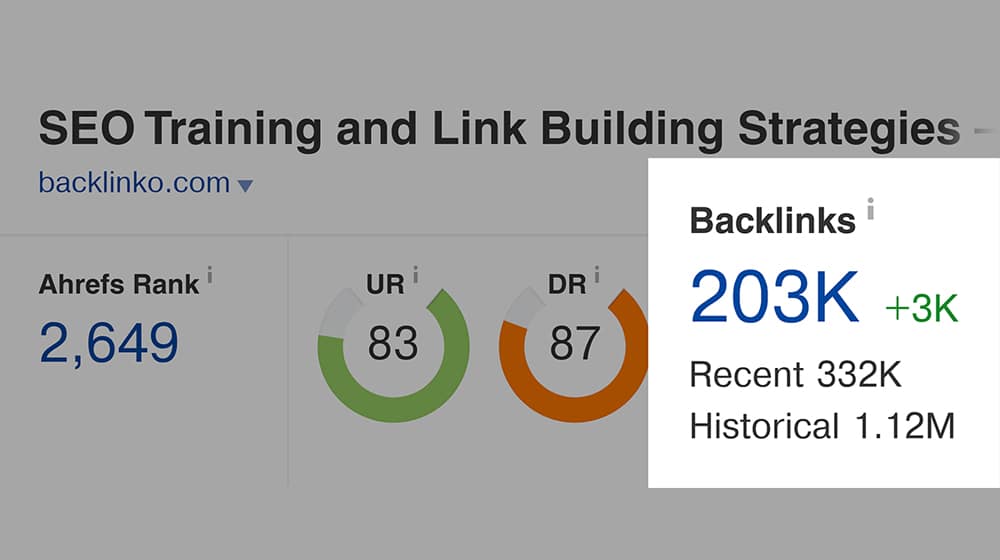Click the Ahrefs Rank value 2,649
The image size is (1000, 560).
point(108,344)
